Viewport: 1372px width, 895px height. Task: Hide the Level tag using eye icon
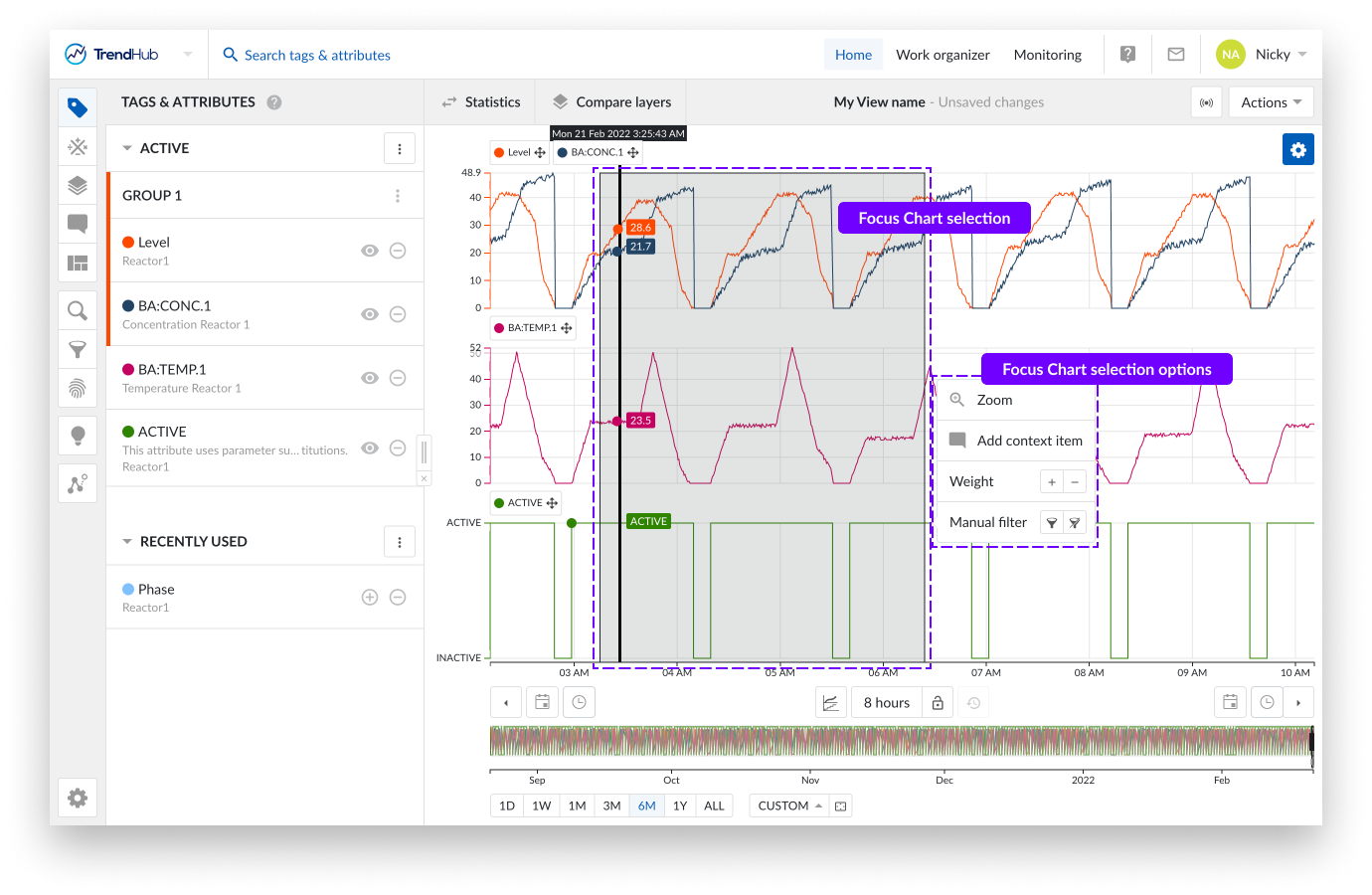tap(369, 251)
